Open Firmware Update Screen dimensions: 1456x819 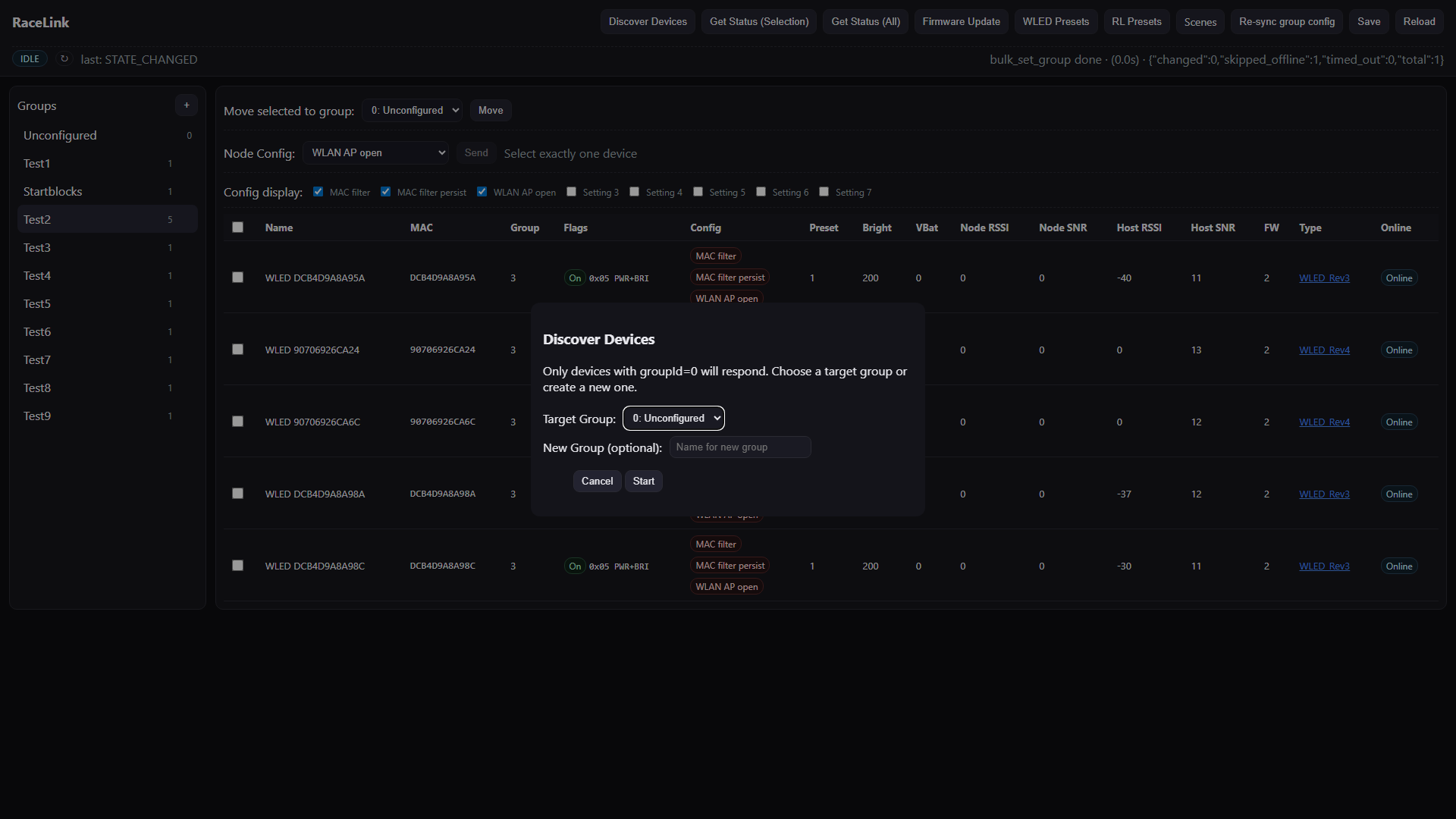tap(961, 22)
